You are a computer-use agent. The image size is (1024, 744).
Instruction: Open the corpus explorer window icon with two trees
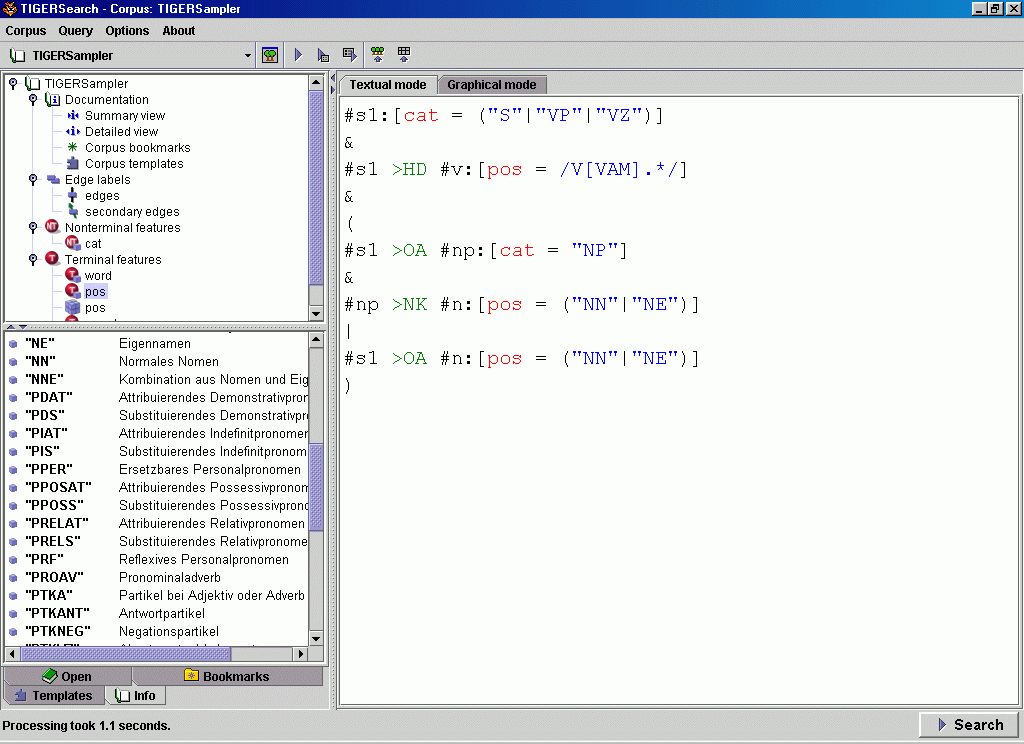point(270,55)
